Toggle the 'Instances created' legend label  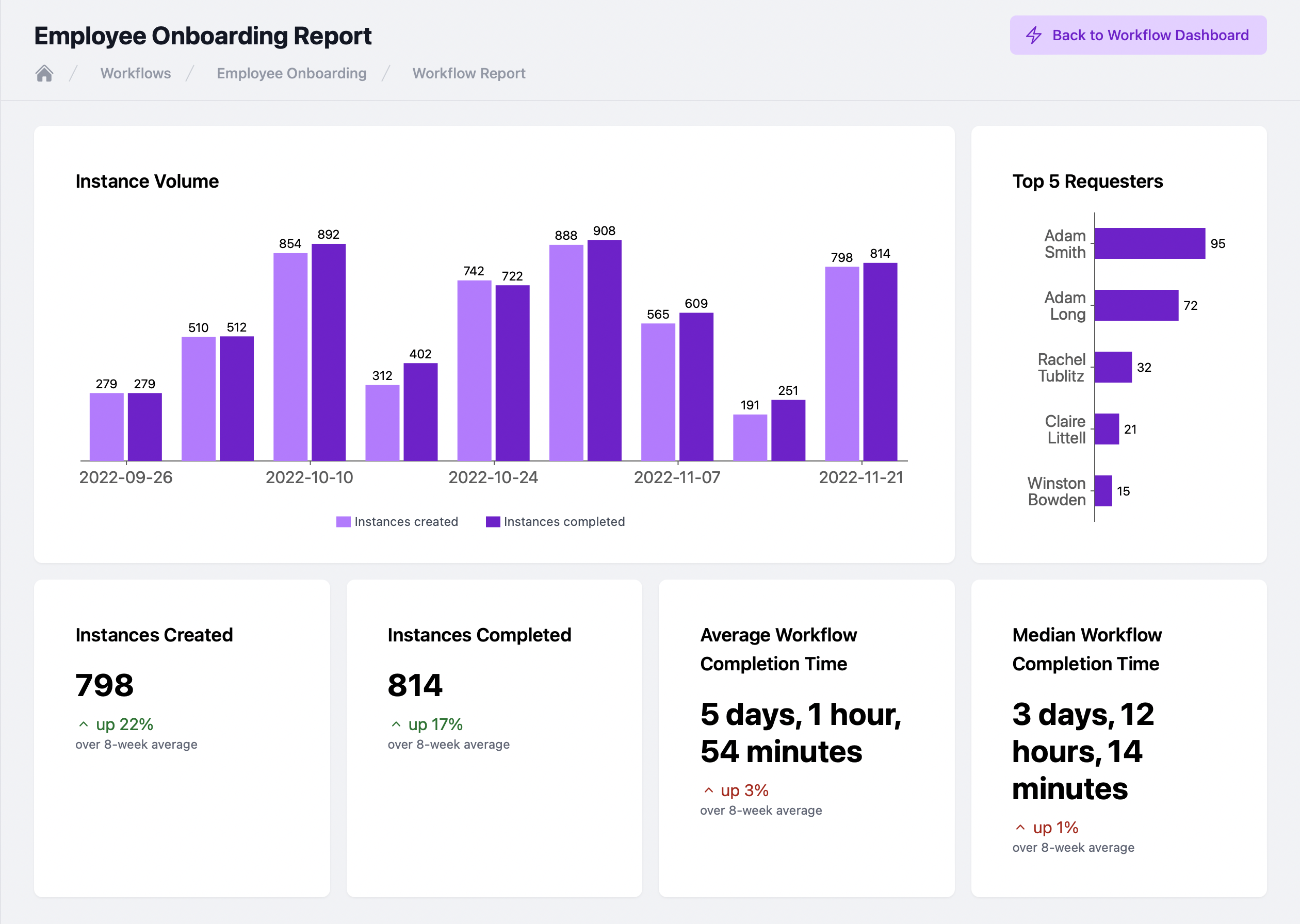(x=406, y=522)
